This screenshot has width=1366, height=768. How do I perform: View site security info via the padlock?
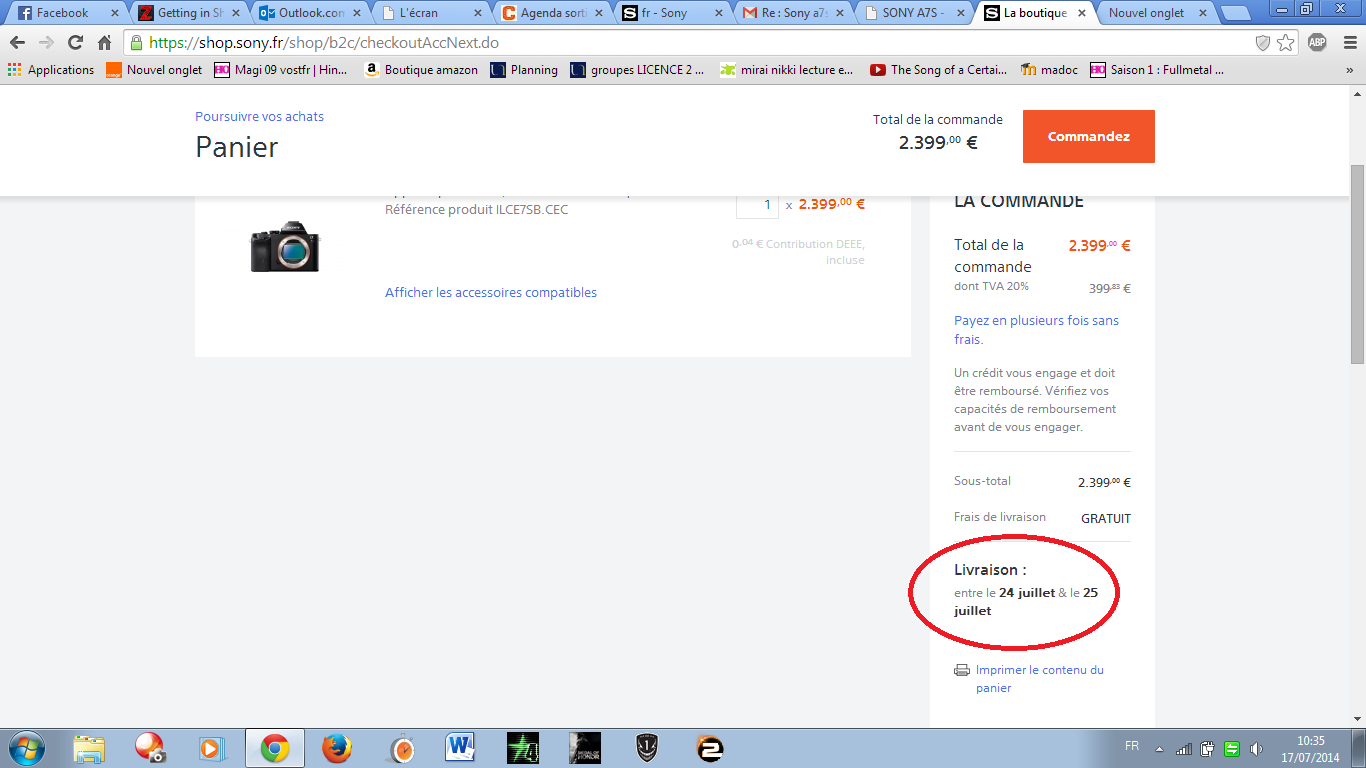point(137,43)
